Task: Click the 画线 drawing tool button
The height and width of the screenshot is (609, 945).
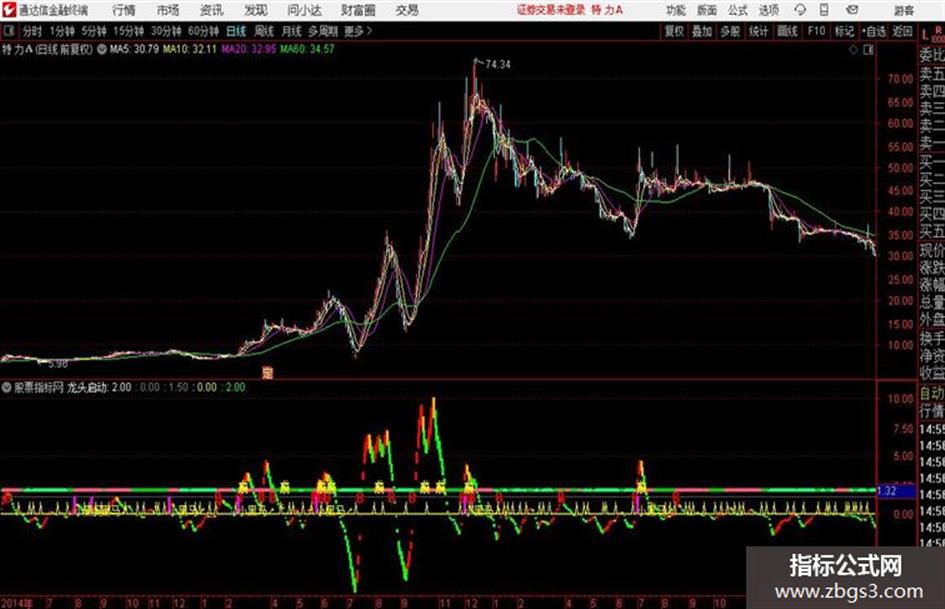Action: (x=787, y=31)
